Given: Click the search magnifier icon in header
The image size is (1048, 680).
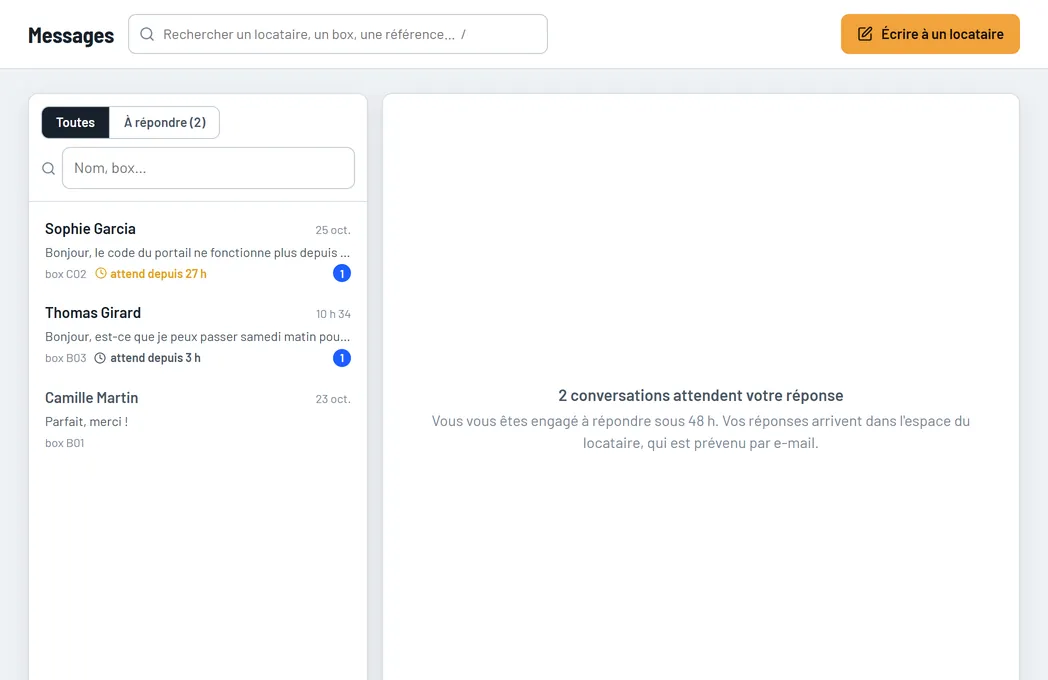Looking at the screenshot, I should pyautogui.click(x=147, y=34).
